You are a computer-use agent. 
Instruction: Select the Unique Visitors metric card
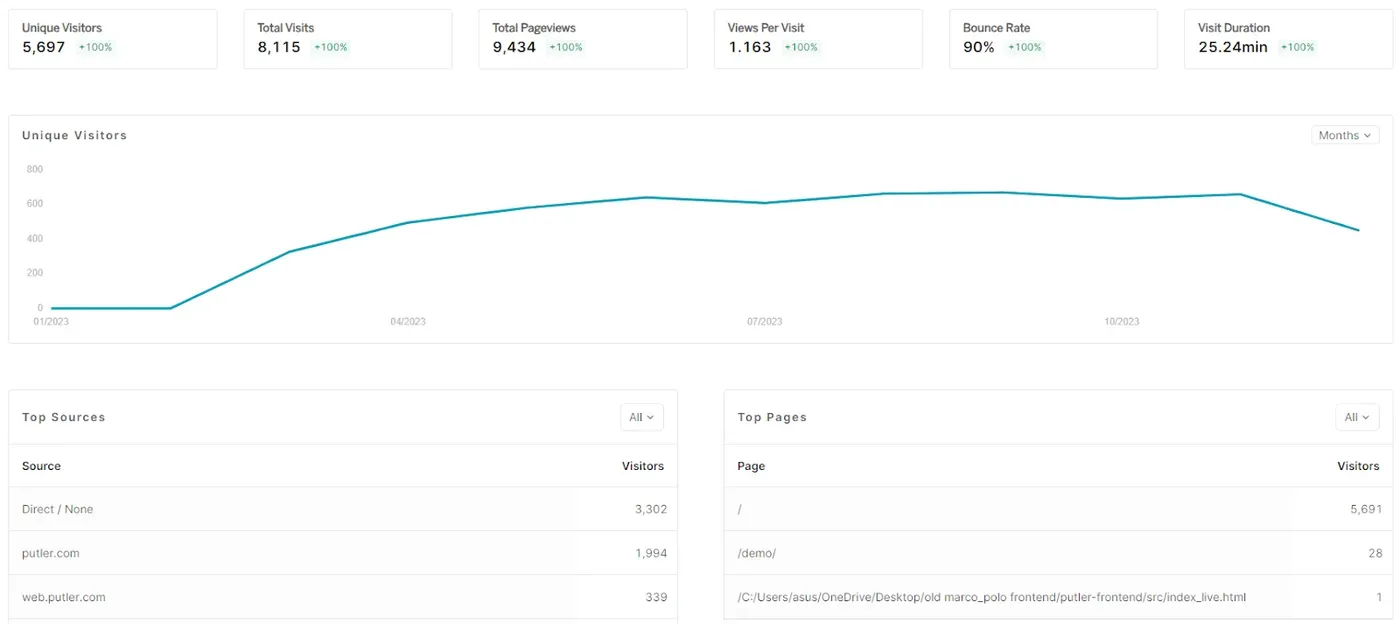pyautogui.click(x=113, y=39)
